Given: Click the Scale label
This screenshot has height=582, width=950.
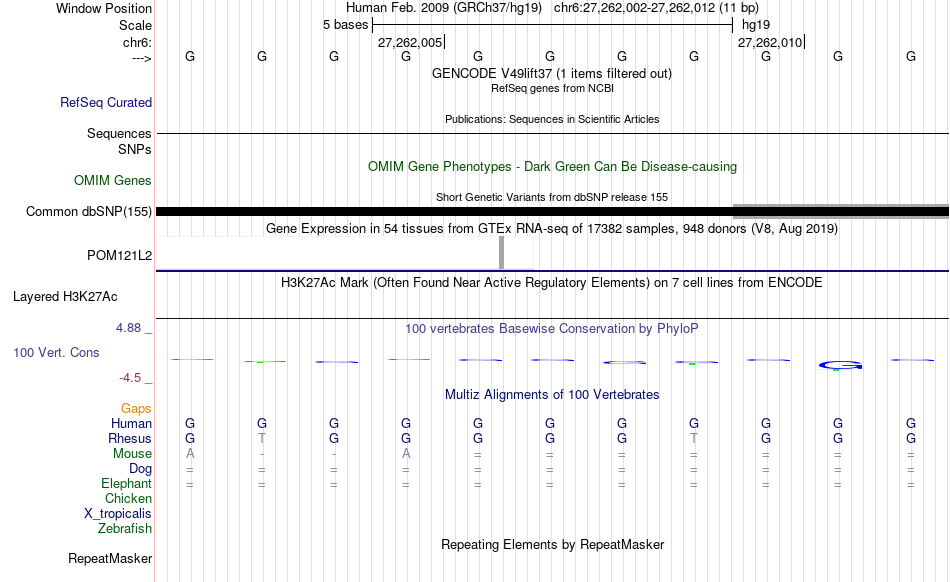Looking at the screenshot, I should 136,25.
